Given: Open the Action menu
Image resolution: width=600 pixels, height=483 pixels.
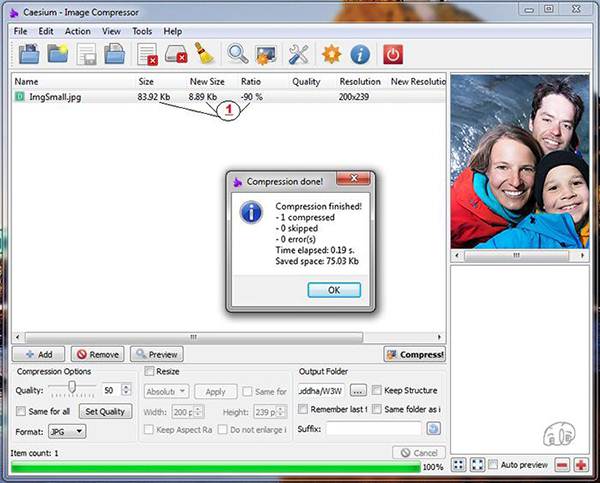Looking at the screenshot, I should pos(78,31).
